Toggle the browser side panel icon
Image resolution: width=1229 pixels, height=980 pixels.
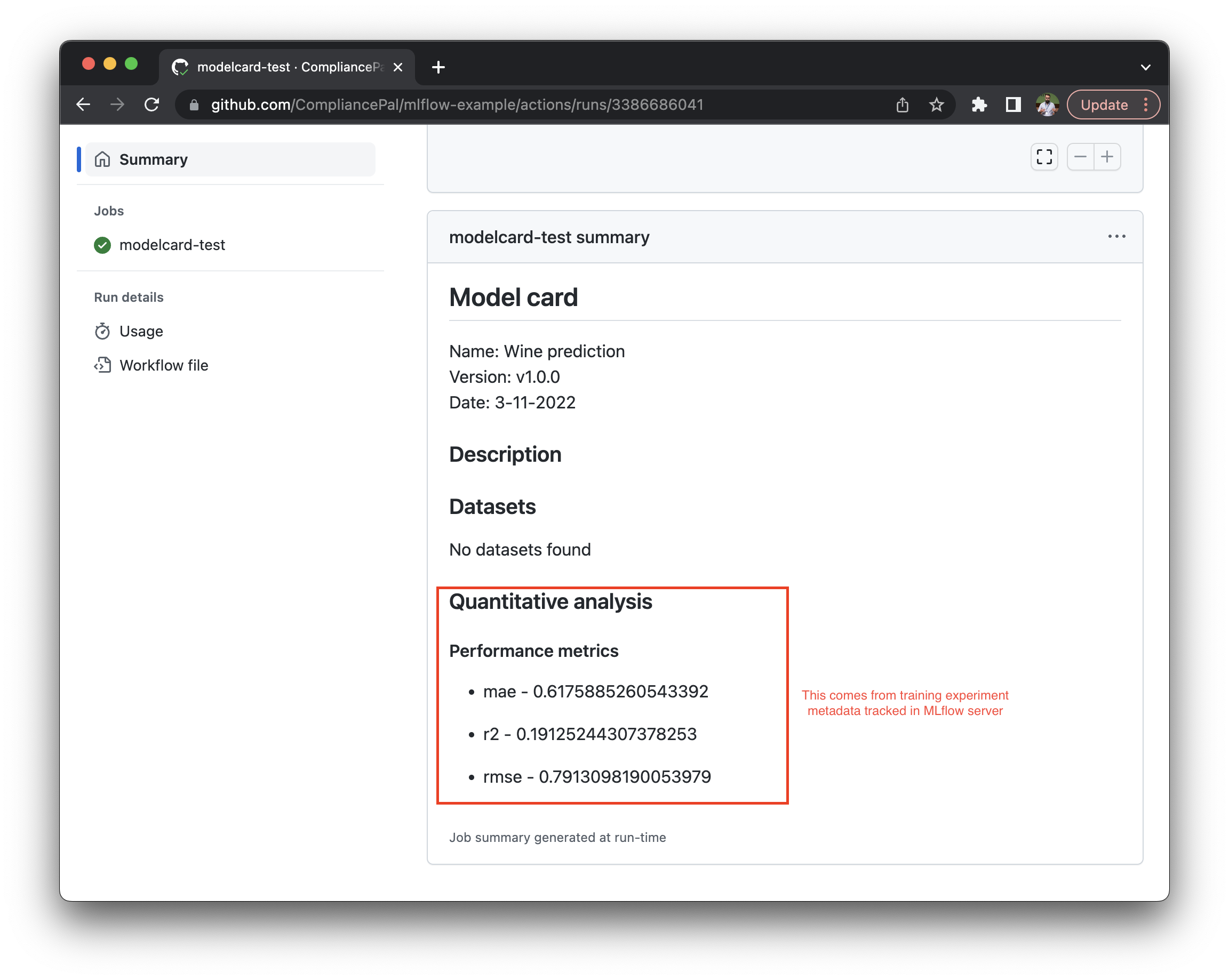[1013, 105]
